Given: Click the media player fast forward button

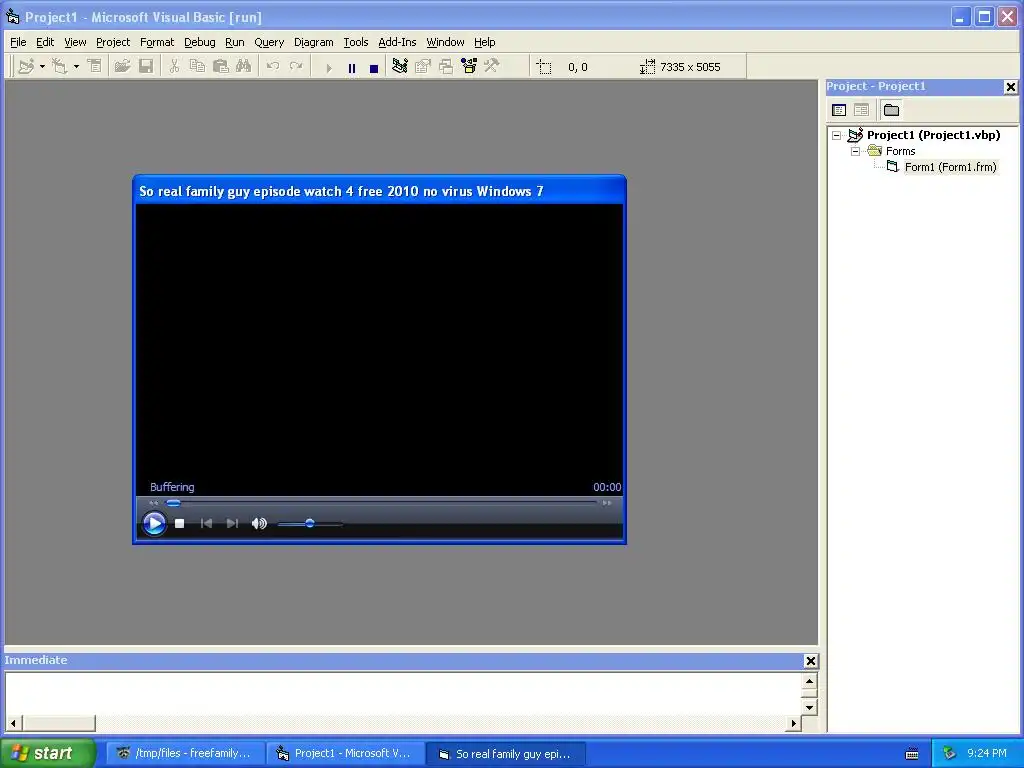Looking at the screenshot, I should [x=607, y=503].
